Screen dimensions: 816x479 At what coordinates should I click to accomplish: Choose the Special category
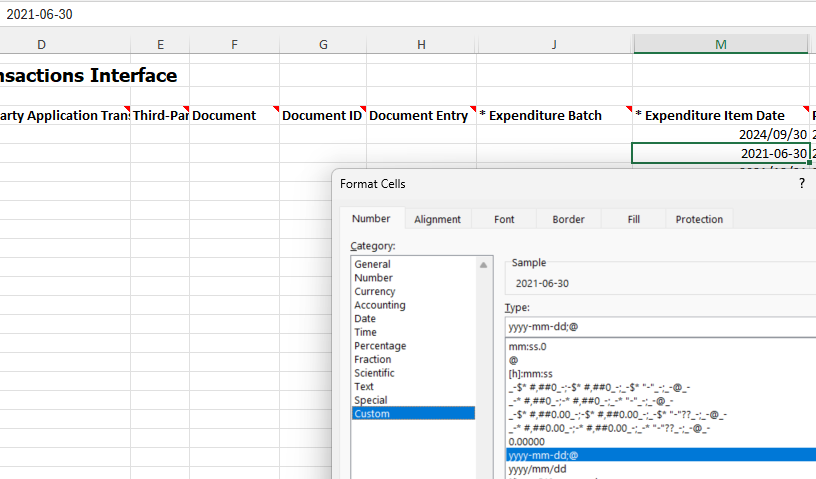[413, 399]
